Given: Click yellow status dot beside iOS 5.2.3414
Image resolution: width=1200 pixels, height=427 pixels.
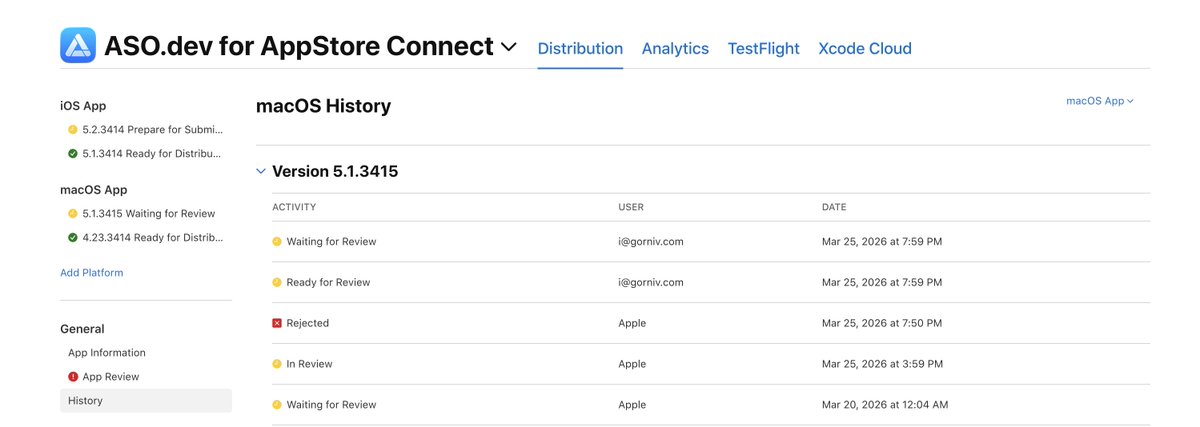Looking at the screenshot, I should point(72,130).
